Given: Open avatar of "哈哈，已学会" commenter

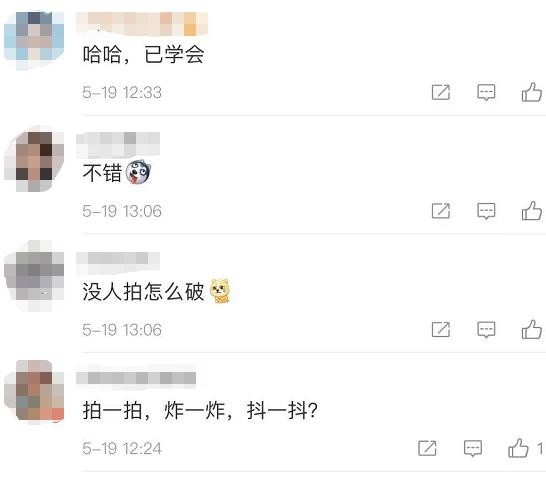Looking at the screenshot, I should click(x=34, y=40).
